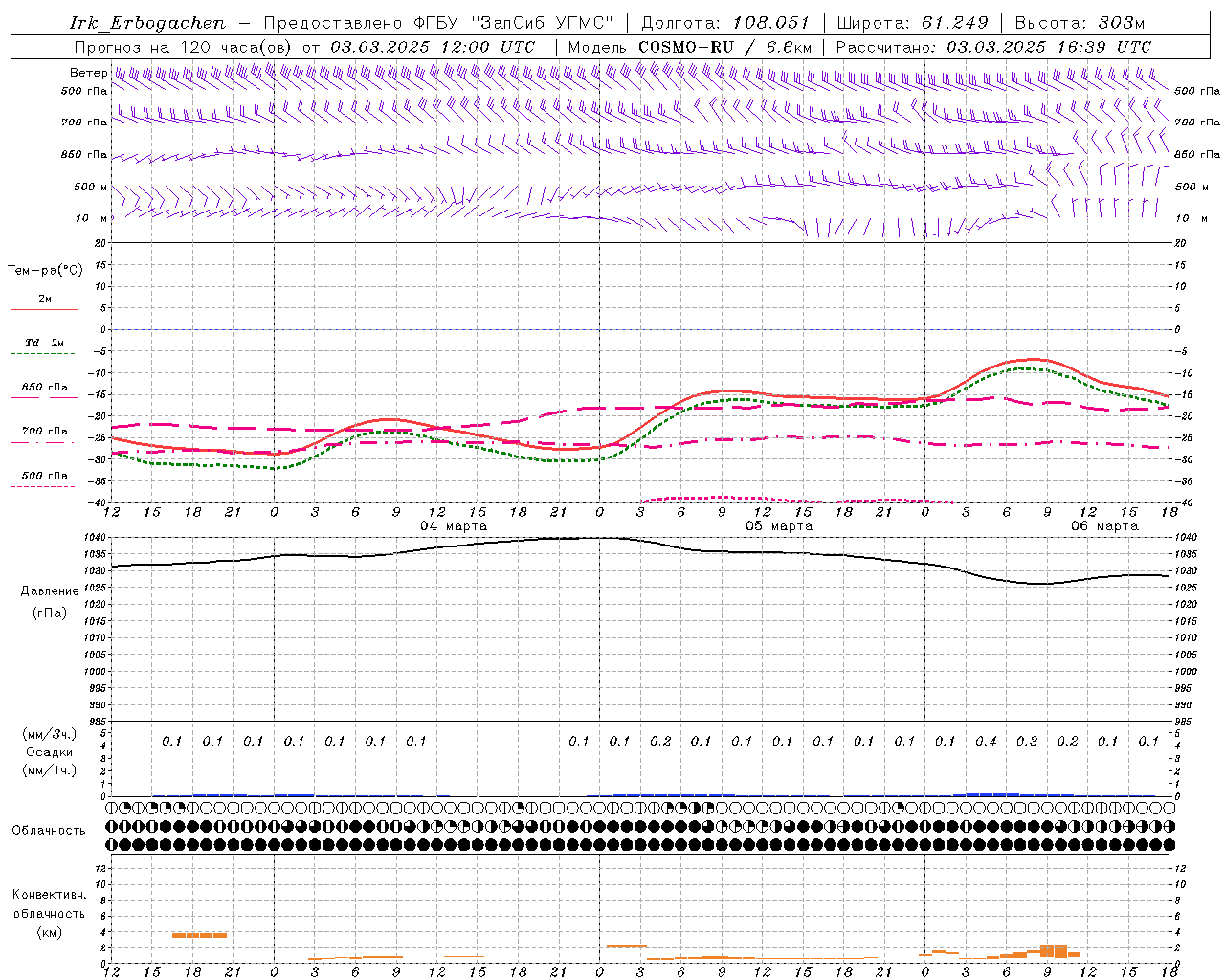Viewport: 1225px width, 980px height.
Task: Click the 'Предоставлено ФГБУ ЗапСиб УГМС' provider text
Action: [438, 23]
